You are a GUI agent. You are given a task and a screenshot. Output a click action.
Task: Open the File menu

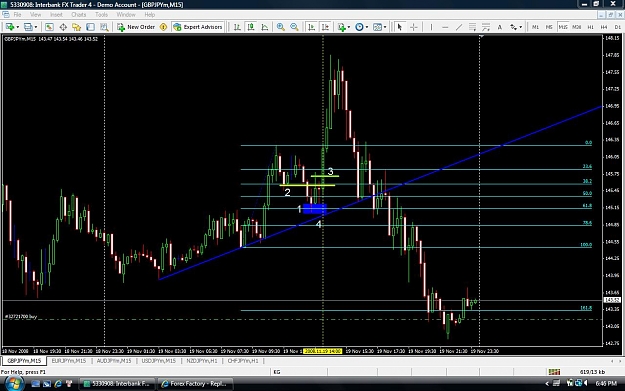[x=17, y=14]
